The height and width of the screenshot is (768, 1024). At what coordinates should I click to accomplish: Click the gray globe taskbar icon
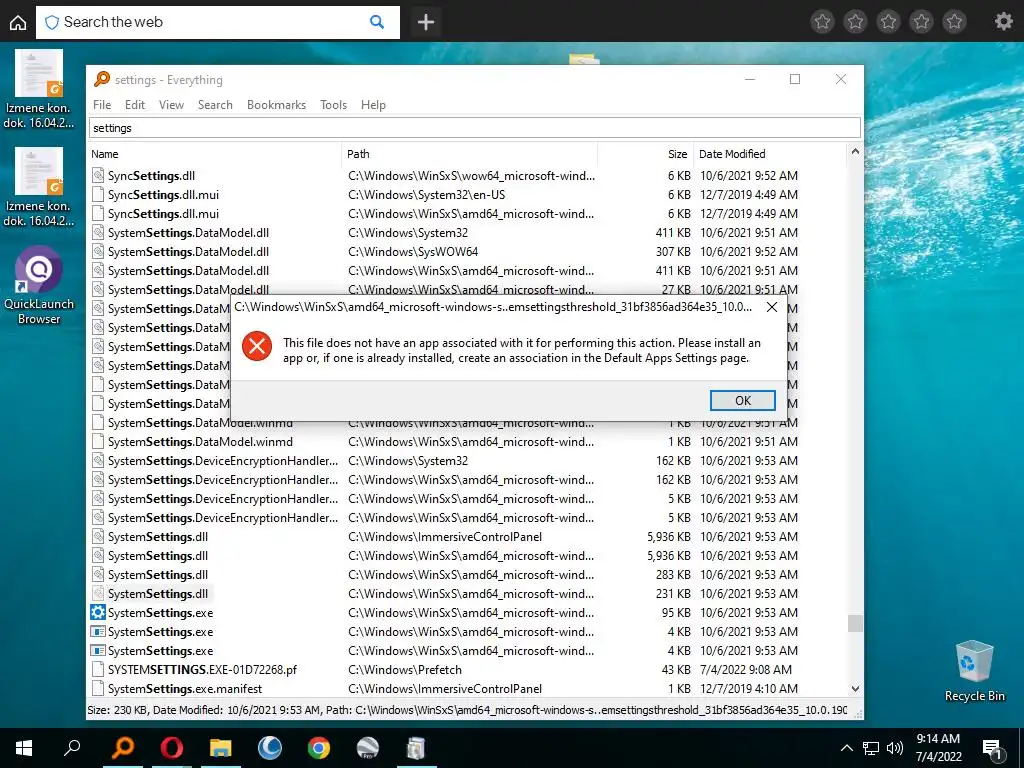click(x=368, y=748)
